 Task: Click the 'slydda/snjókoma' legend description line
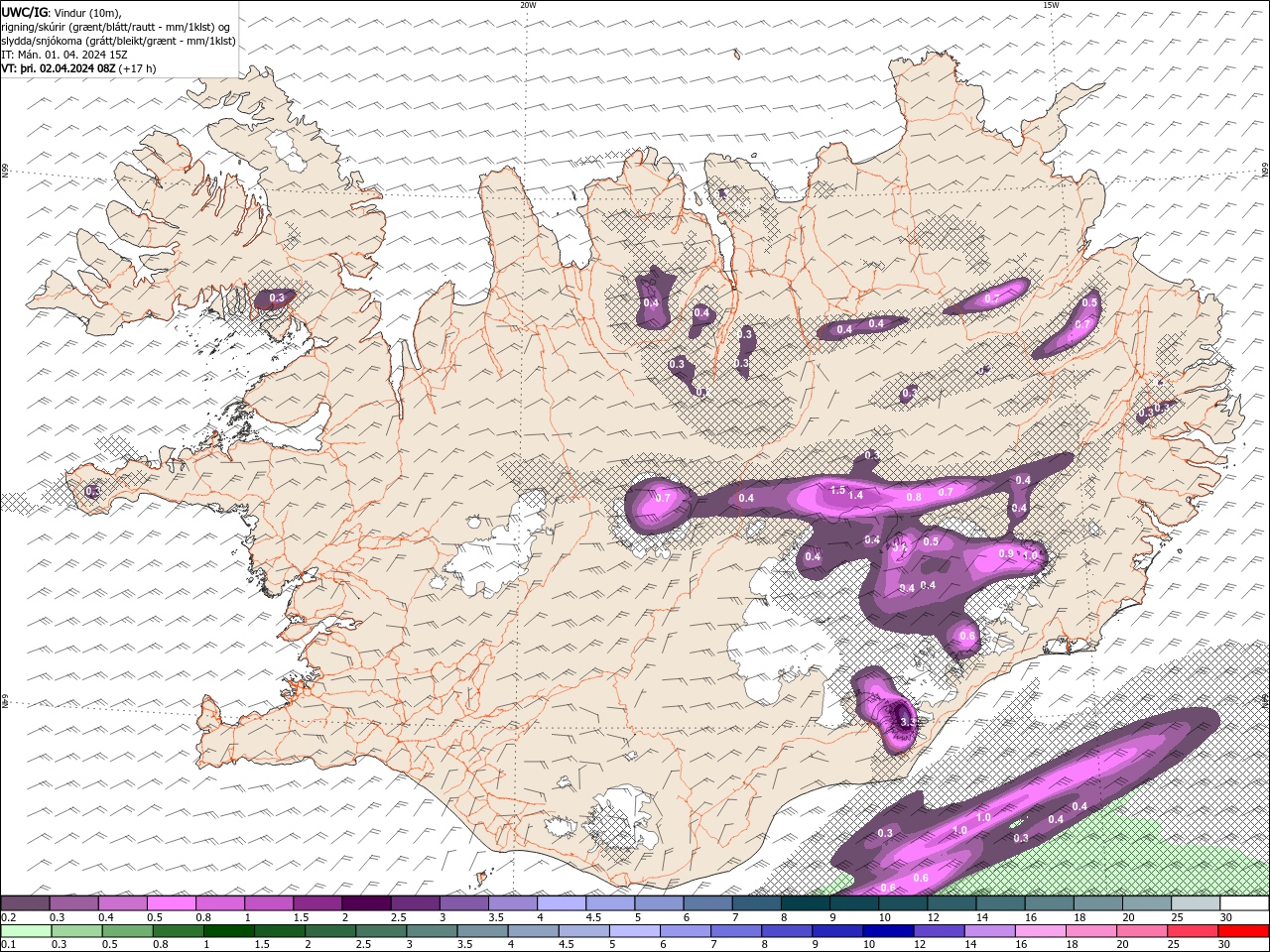(118, 41)
